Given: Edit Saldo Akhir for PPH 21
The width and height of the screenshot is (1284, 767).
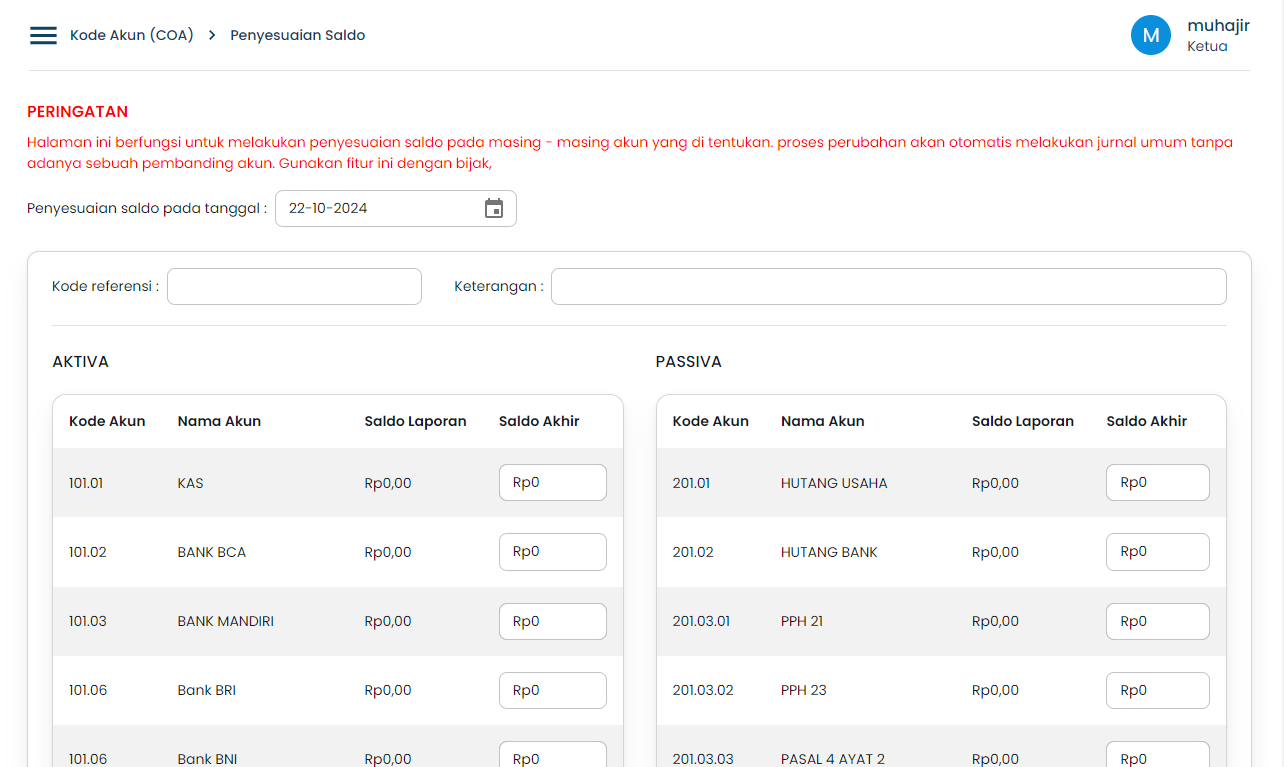Looking at the screenshot, I should (x=1157, y=621).
